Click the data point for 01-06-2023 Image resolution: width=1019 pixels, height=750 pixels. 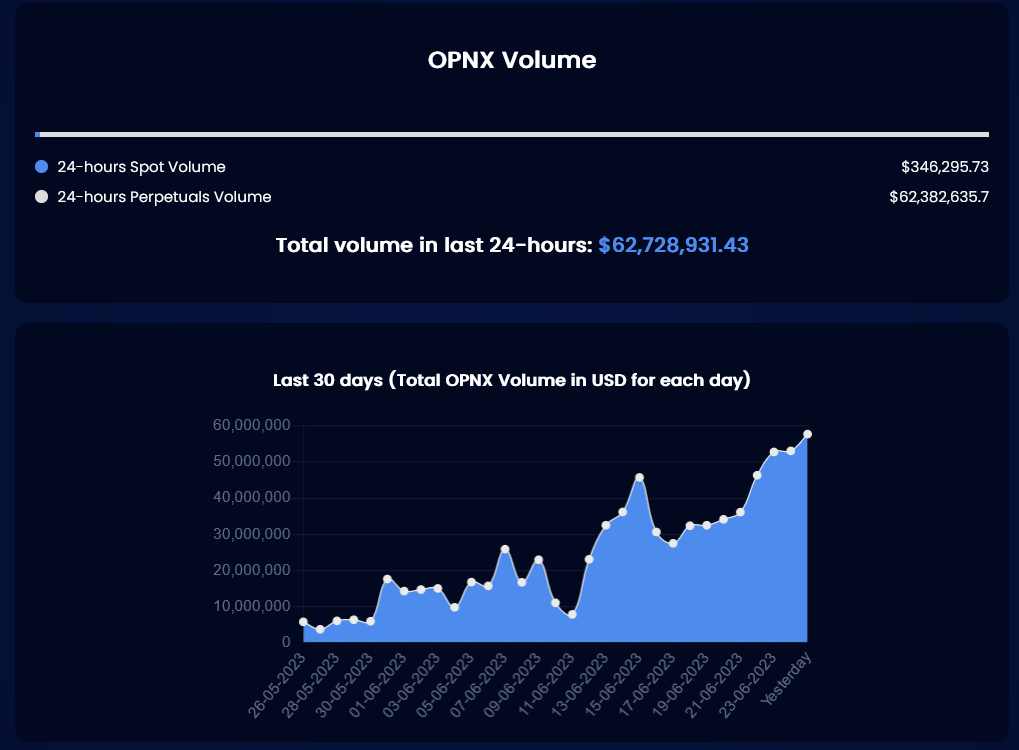point(404,591)
